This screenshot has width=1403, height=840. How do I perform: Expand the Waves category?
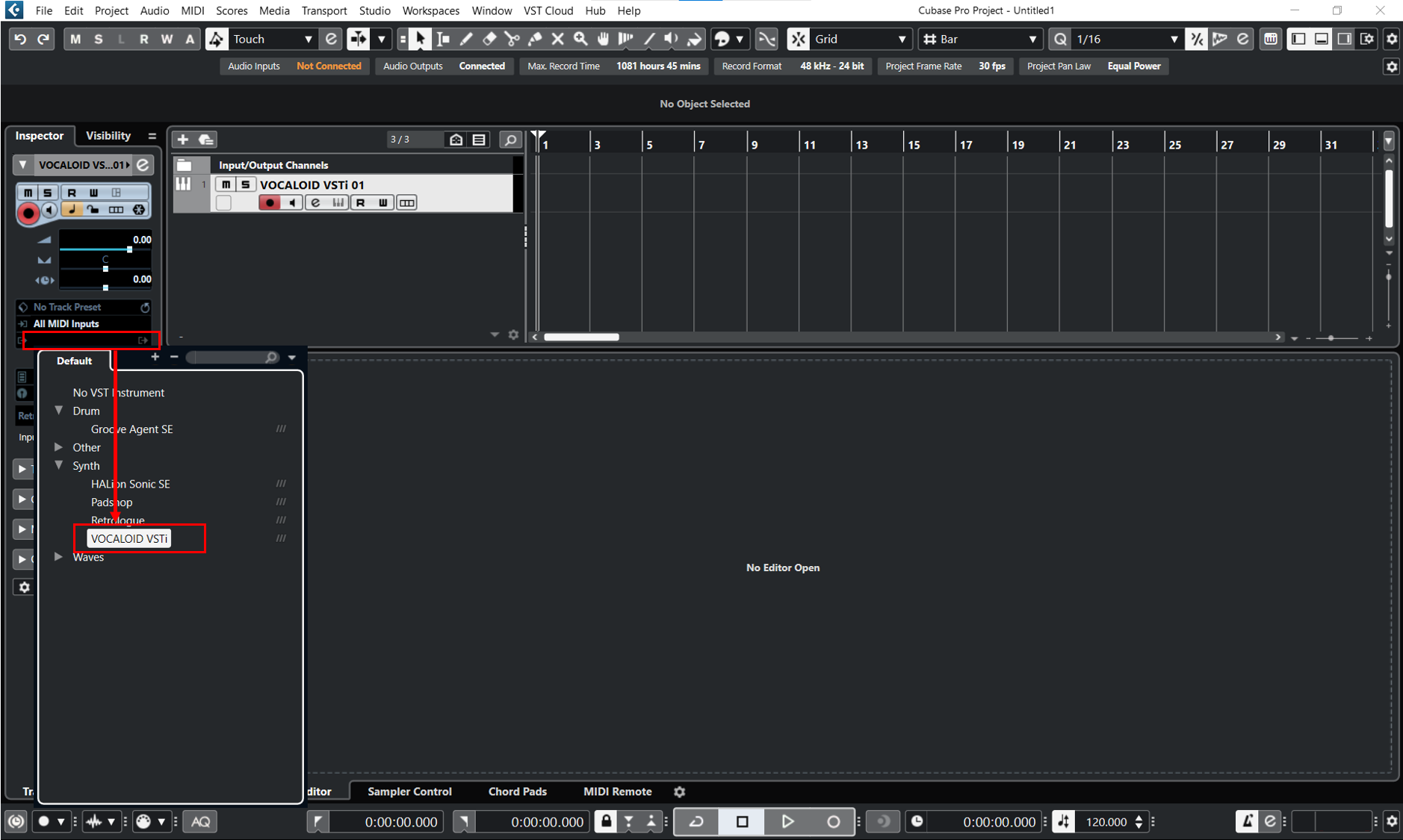coord(59,557)
